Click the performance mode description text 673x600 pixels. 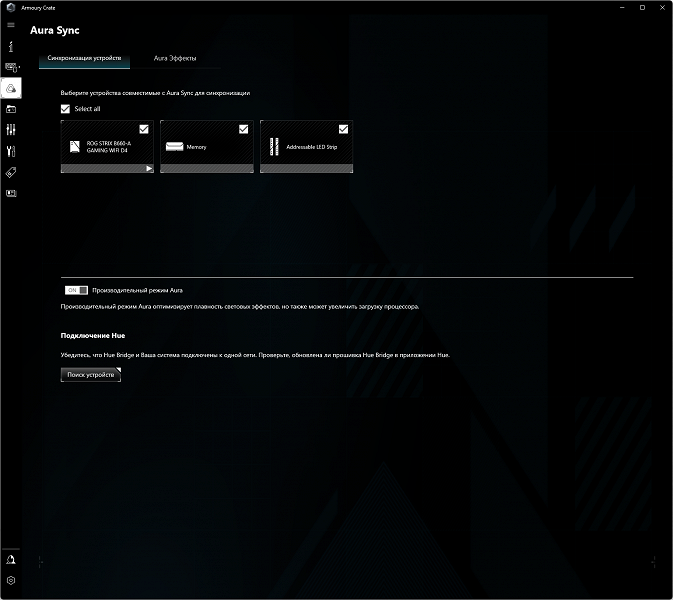(x=240, y=307)
